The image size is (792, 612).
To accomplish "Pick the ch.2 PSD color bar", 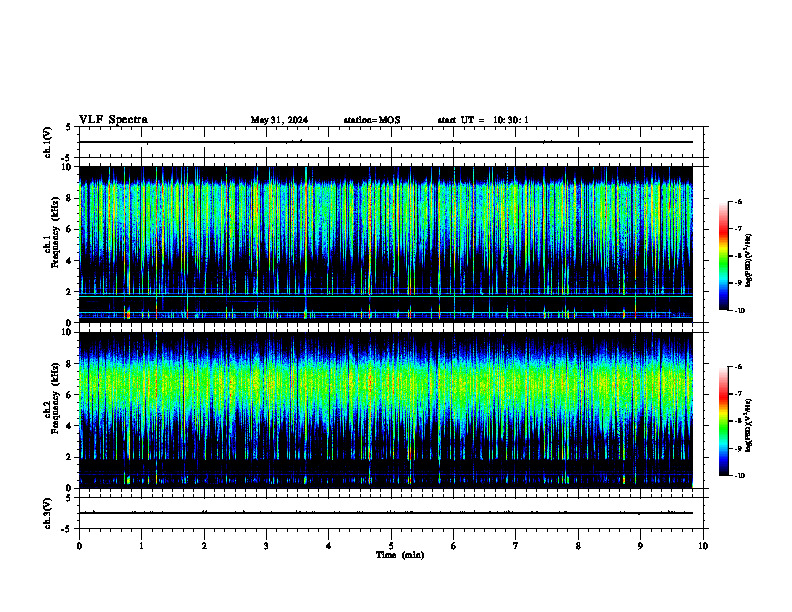I will pyautogui.click(x=723, y=421).
